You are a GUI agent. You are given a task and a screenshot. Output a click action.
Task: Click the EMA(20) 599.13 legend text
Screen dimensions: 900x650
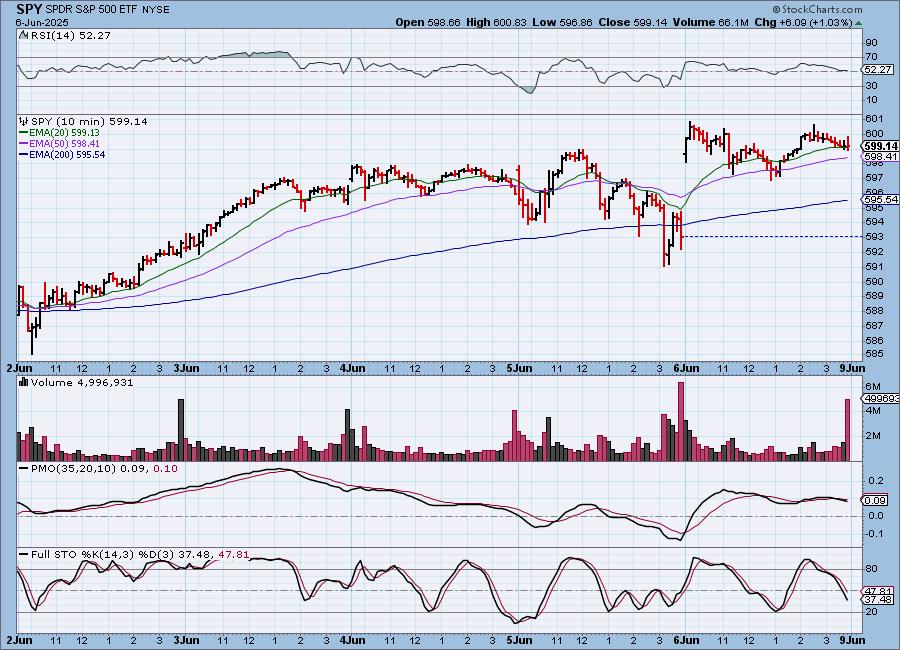coord(64,133)
